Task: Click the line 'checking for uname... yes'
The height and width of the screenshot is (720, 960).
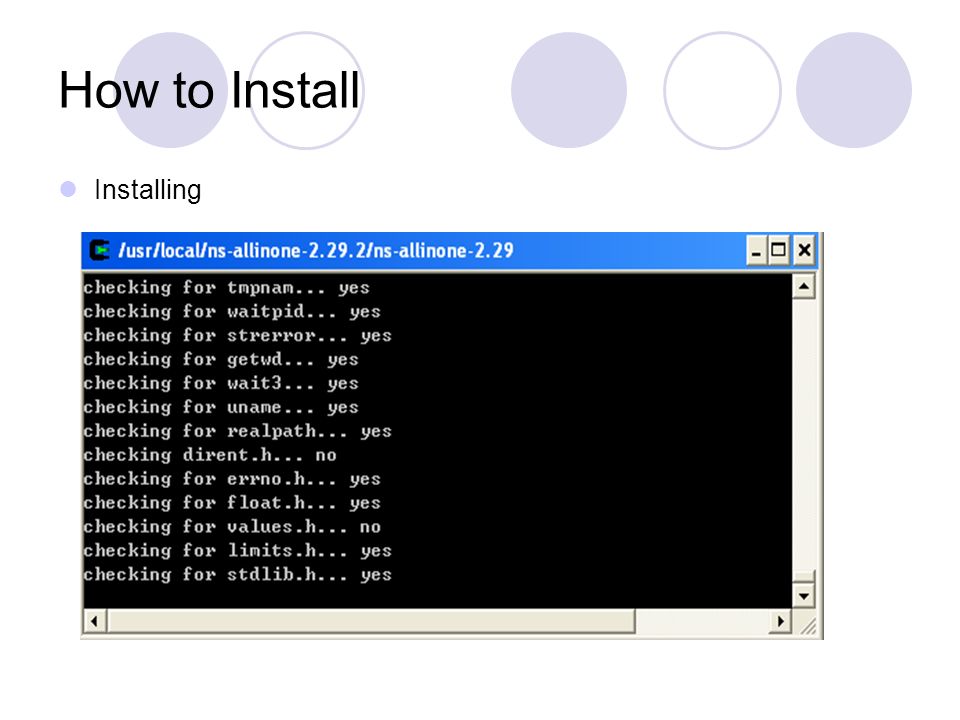Action: tap(221, 407)
